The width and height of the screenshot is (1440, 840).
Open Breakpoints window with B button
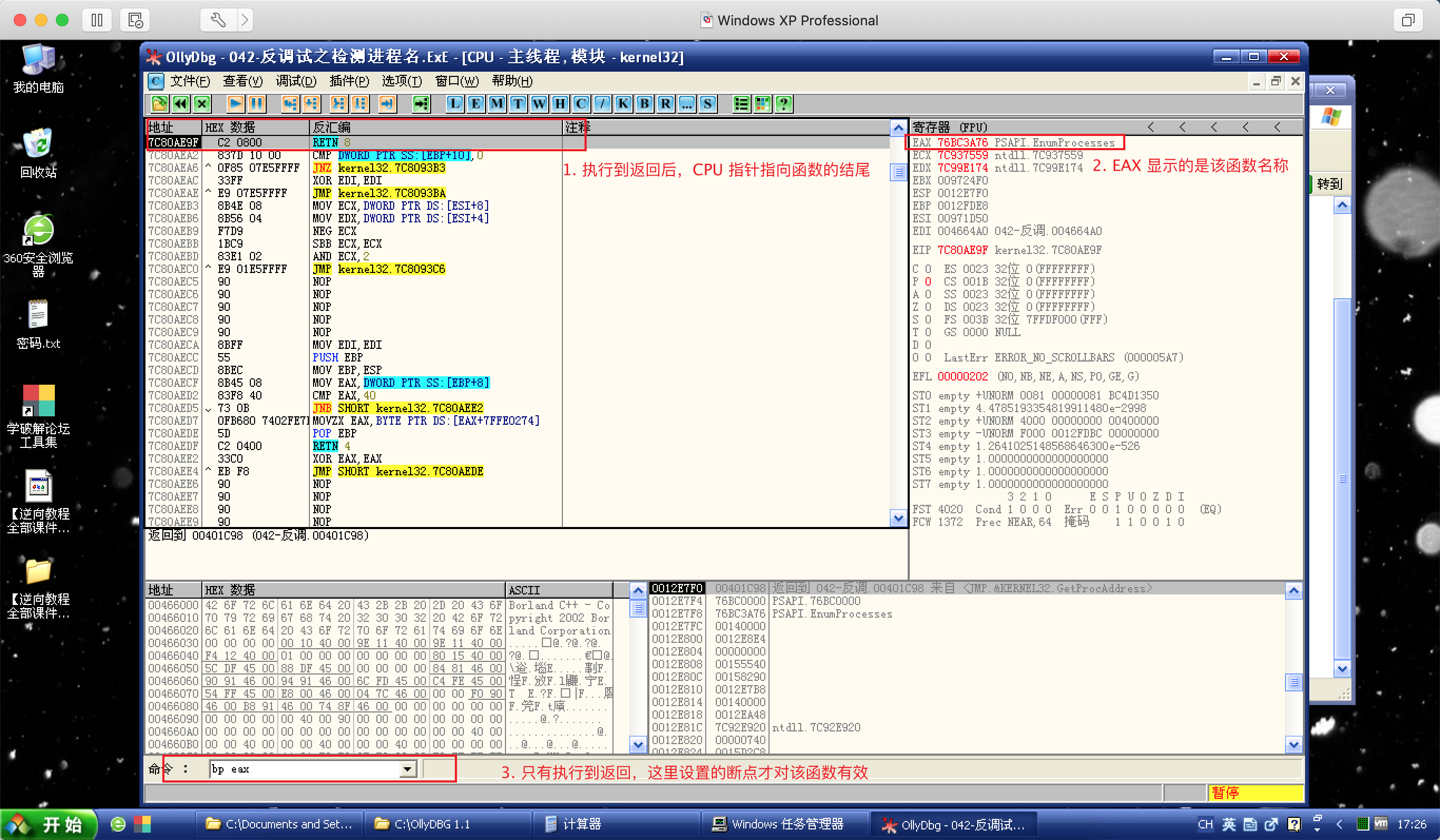point(645,103)
